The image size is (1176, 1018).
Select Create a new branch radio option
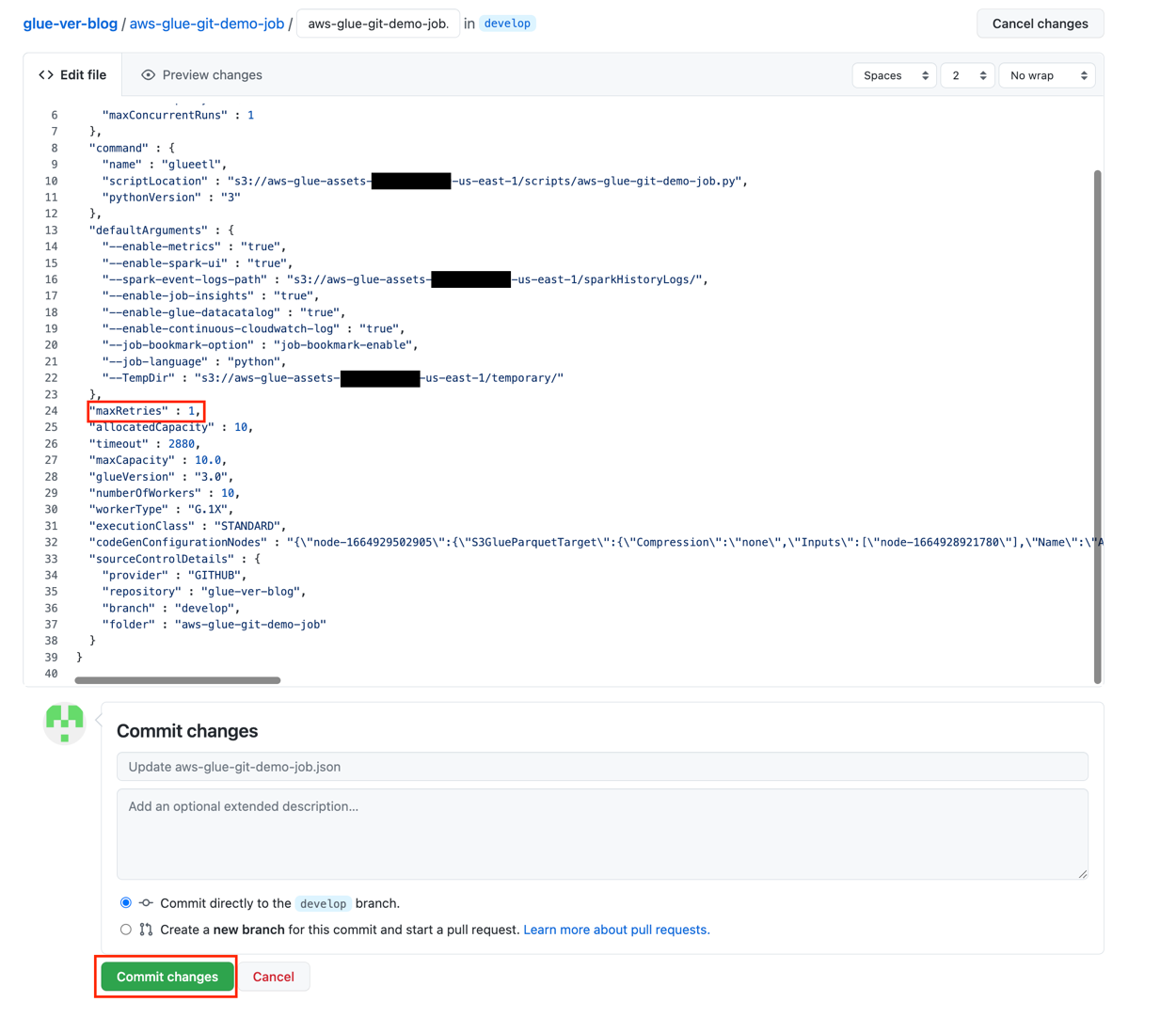126,930
